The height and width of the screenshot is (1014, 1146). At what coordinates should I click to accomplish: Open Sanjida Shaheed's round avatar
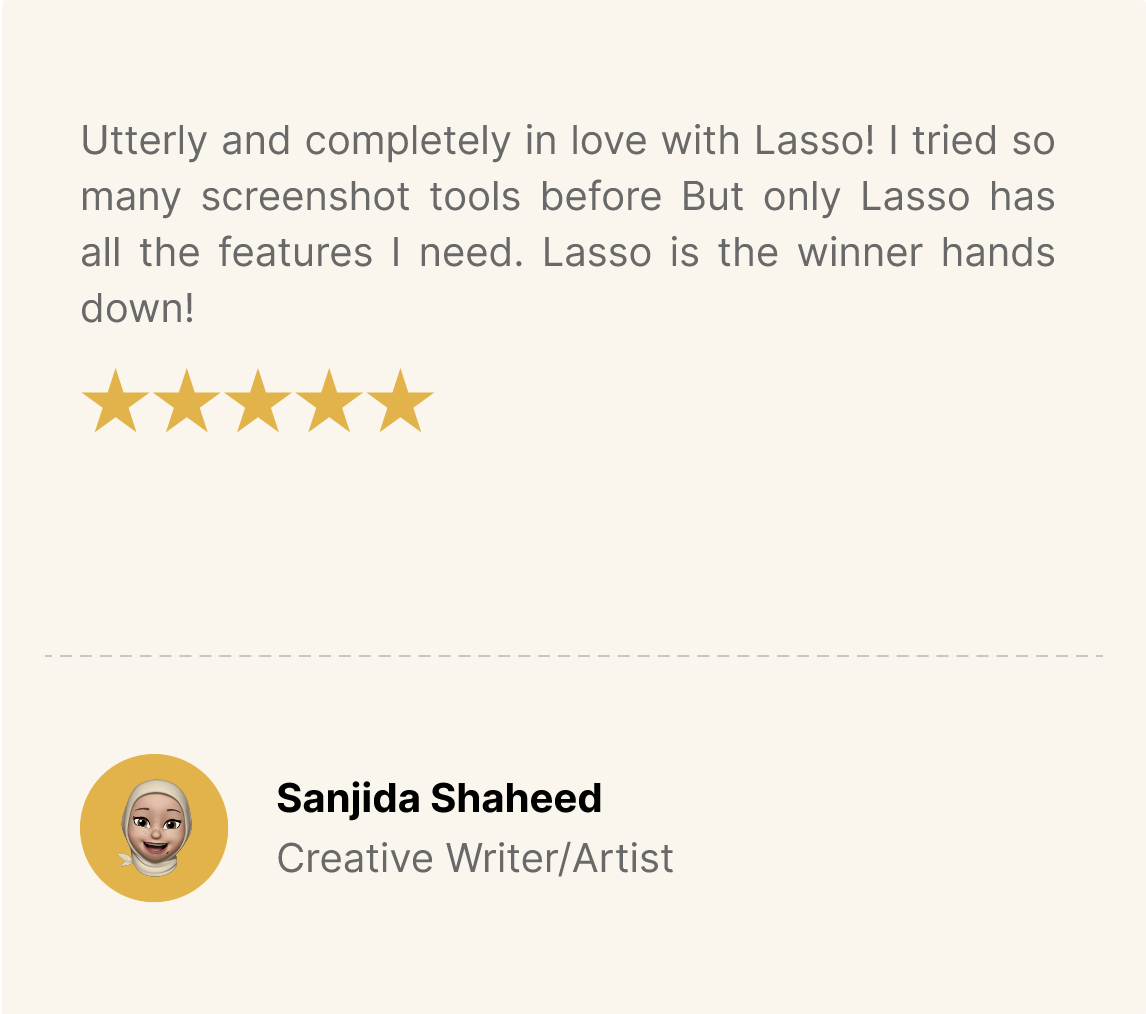[x=154, y=828]
